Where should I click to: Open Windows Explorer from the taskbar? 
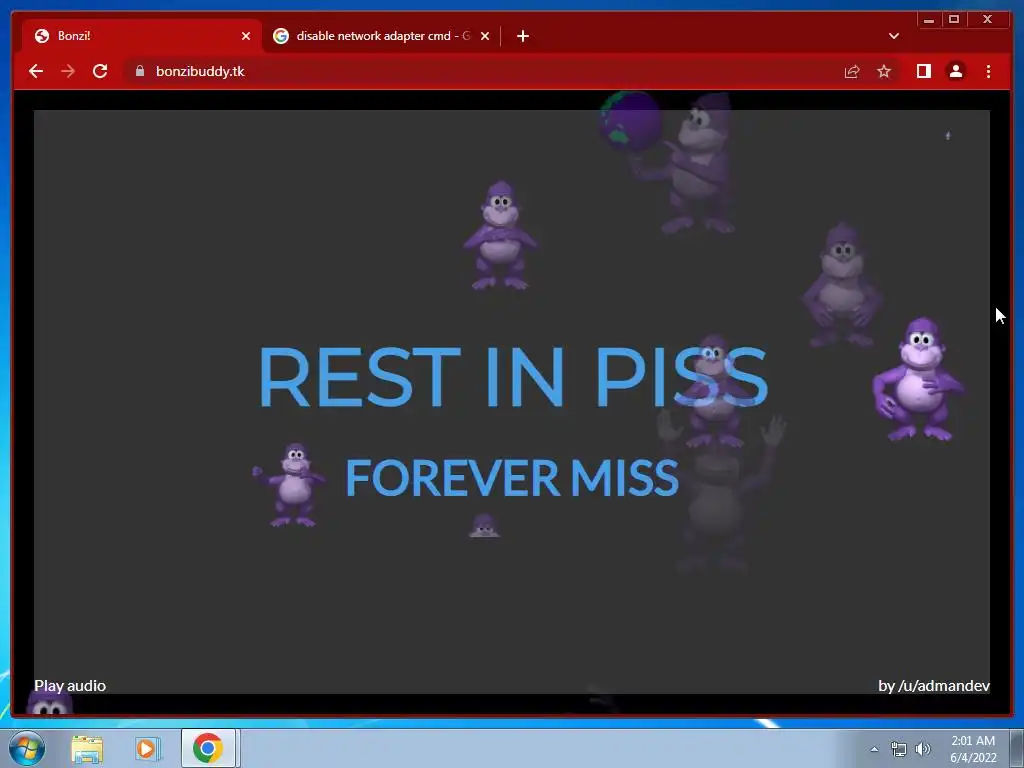[87, 748]
